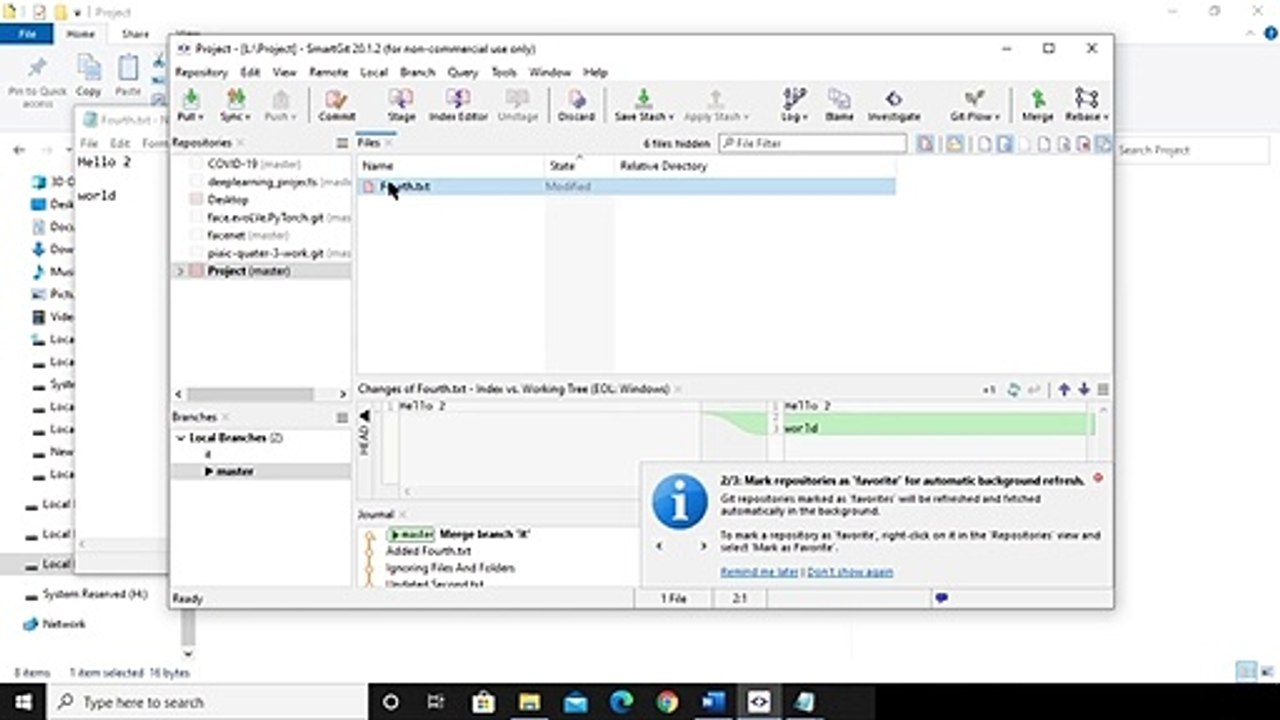Viewport: 1280px width, 720px height.
Task: Open the Log tool
Action: 794,99
